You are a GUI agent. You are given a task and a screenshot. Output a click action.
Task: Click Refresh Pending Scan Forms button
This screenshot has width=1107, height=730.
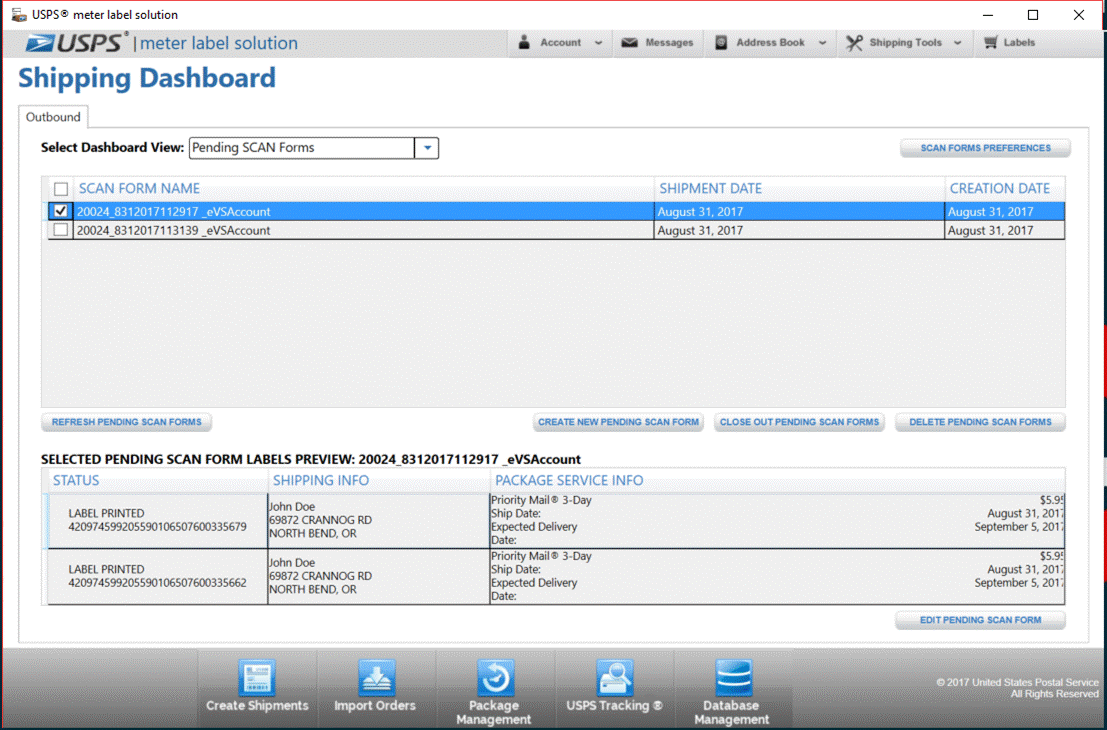click(x=127, y=422)
